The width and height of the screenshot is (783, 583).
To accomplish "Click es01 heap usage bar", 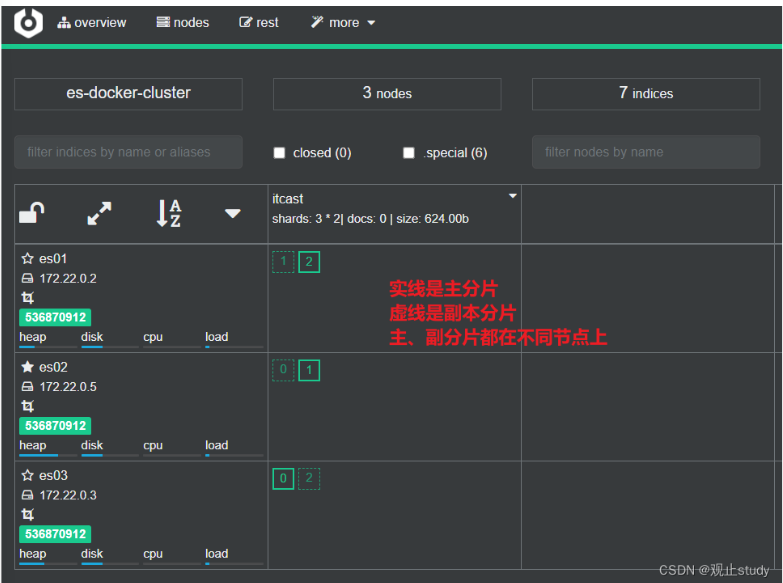I will [x=48, y=347].
